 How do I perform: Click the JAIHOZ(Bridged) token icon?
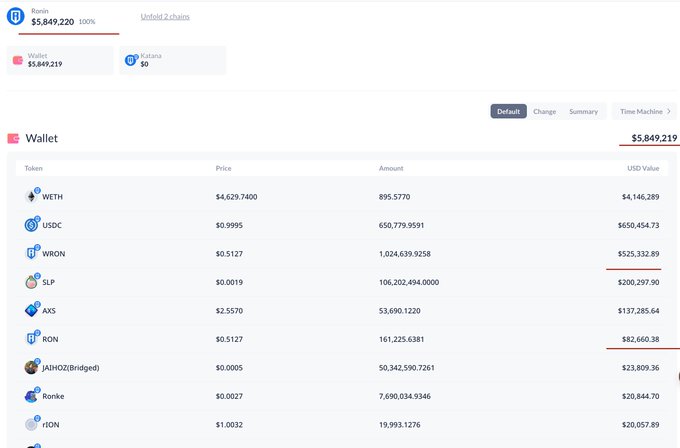pos(31,367)
